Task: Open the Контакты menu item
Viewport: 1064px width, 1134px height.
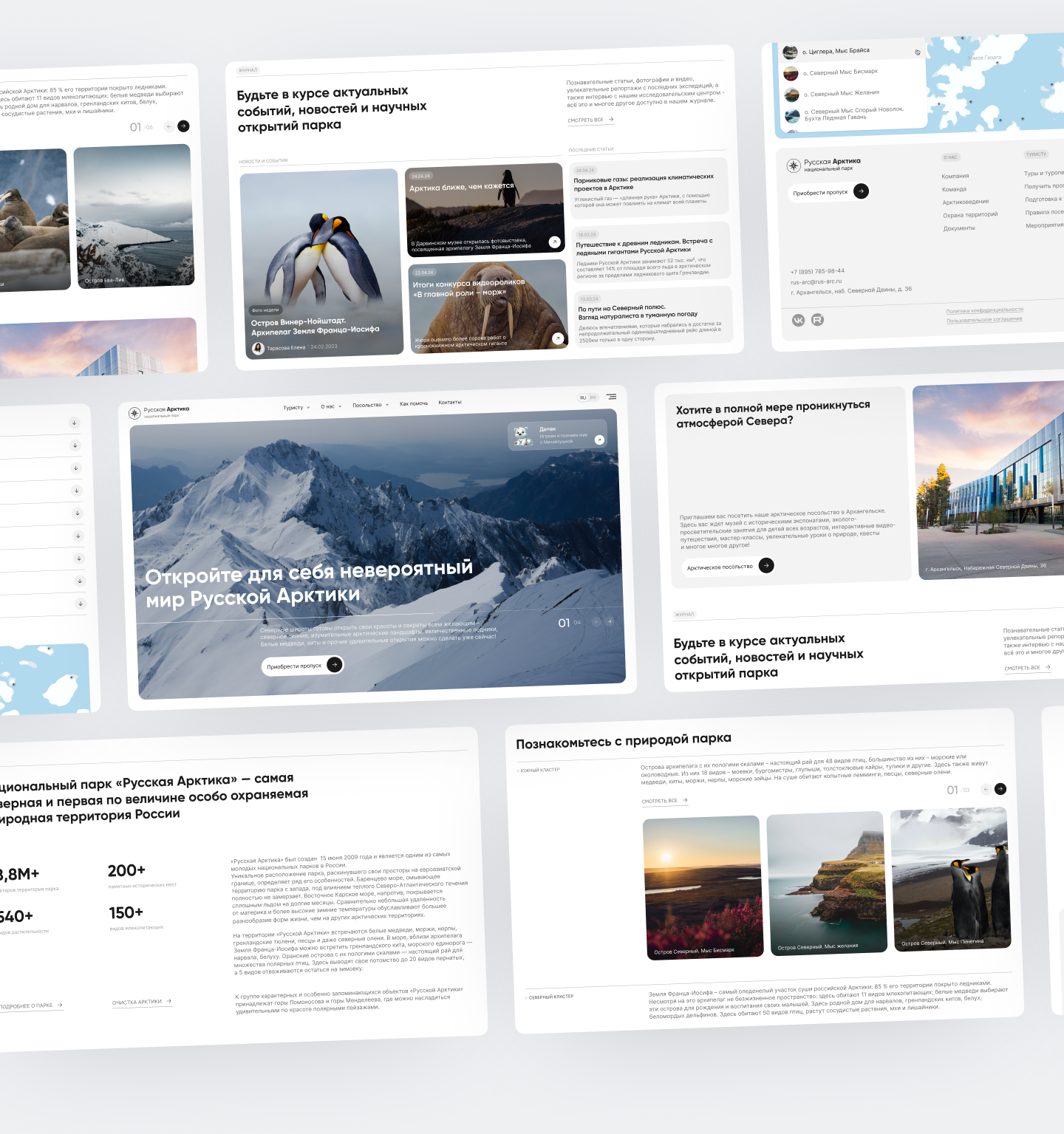Action: tap(450, 403)
